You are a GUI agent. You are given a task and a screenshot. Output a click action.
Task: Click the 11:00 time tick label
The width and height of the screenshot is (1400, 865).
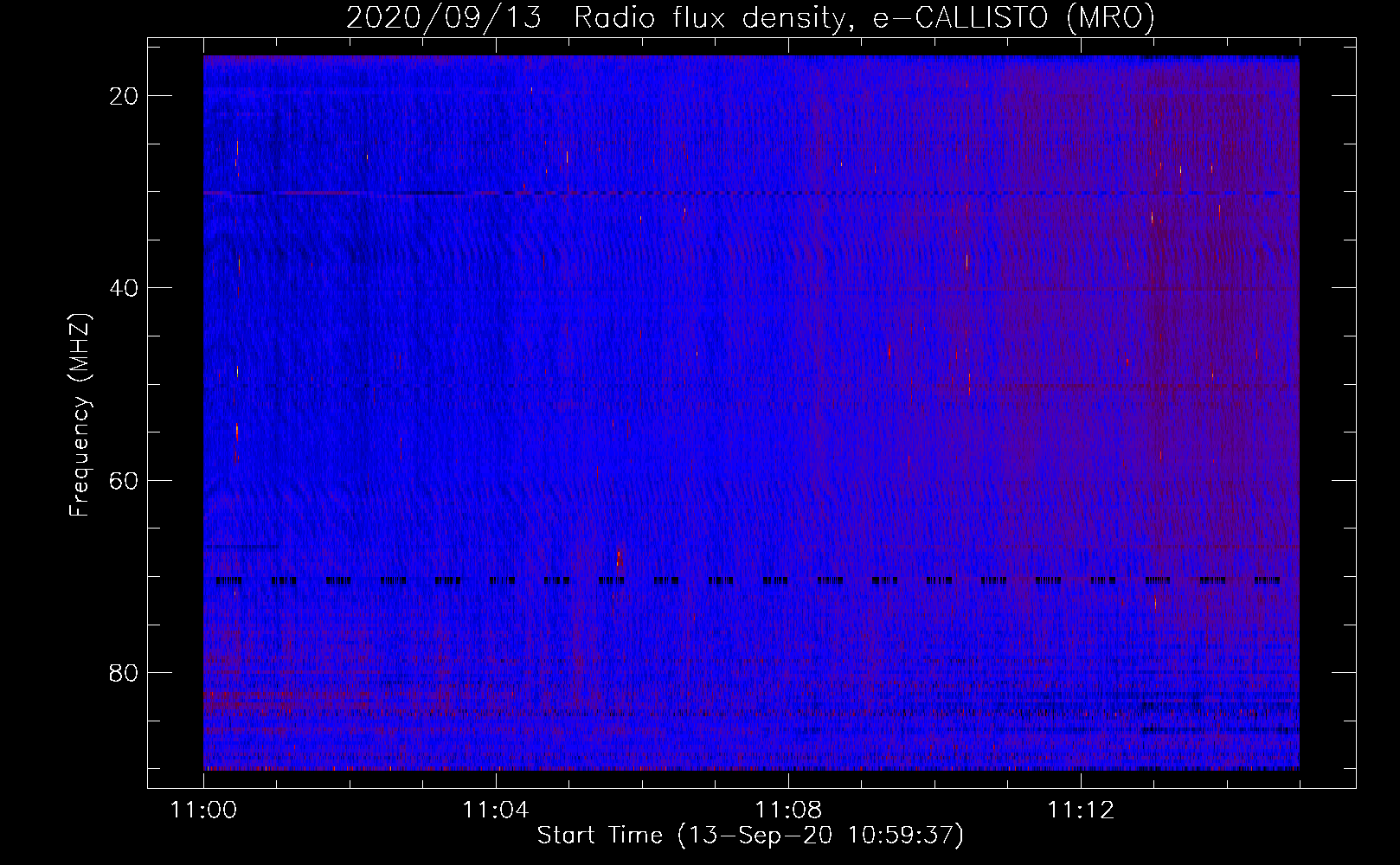point(204,810)
